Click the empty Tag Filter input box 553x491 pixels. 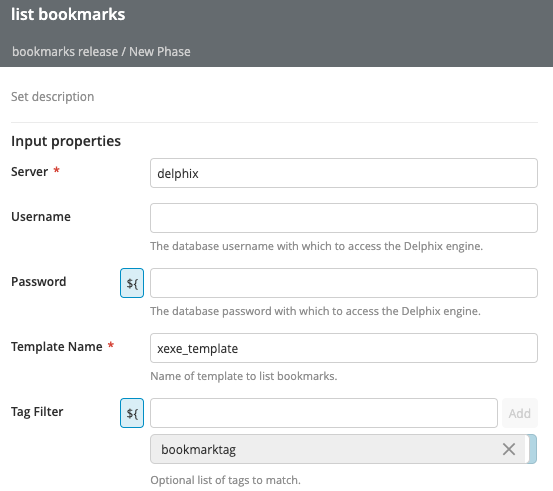coord(324,413)
